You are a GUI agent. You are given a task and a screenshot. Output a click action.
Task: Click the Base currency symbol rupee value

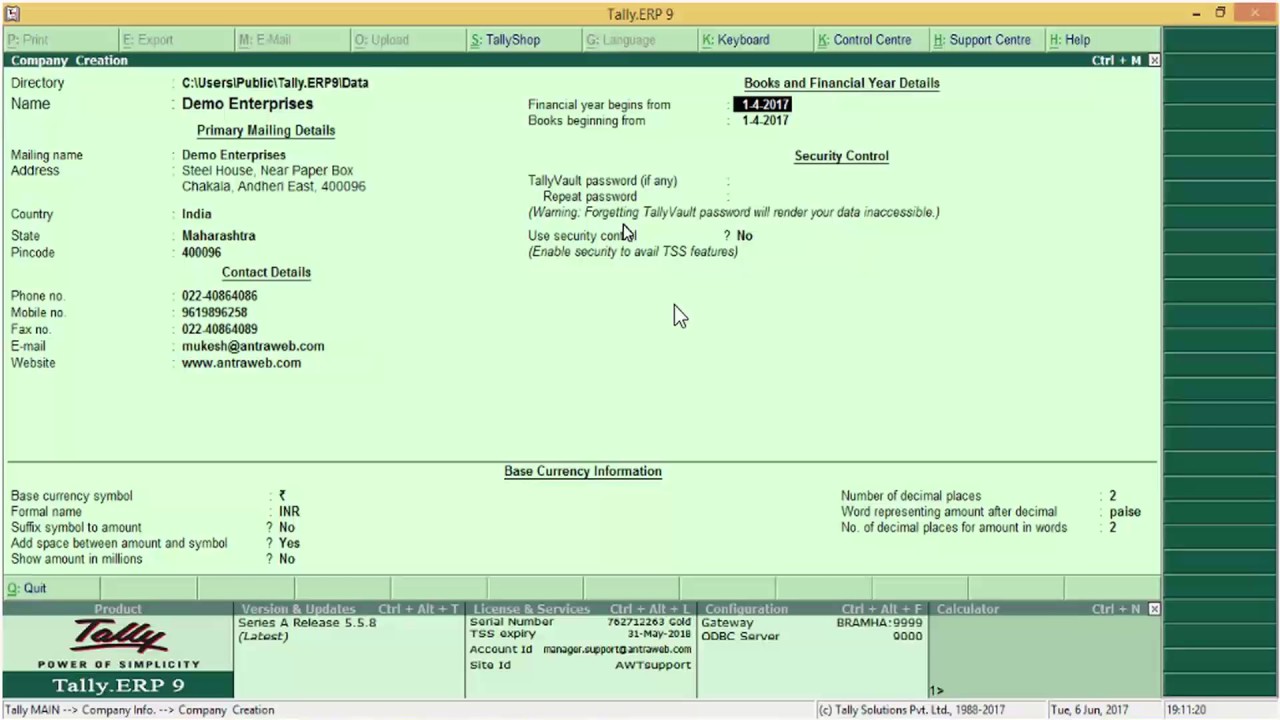[283, 495]
